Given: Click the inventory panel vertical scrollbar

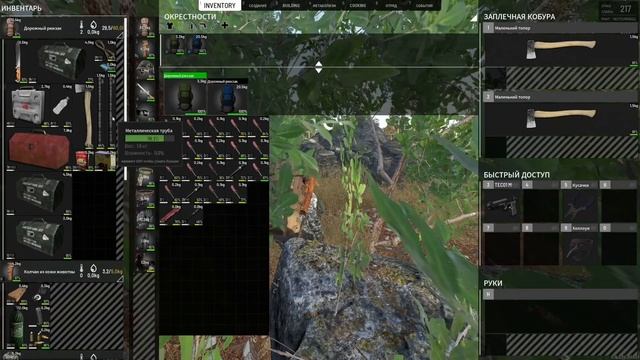Looking at the screenshot, I should (x=125, y=98).
